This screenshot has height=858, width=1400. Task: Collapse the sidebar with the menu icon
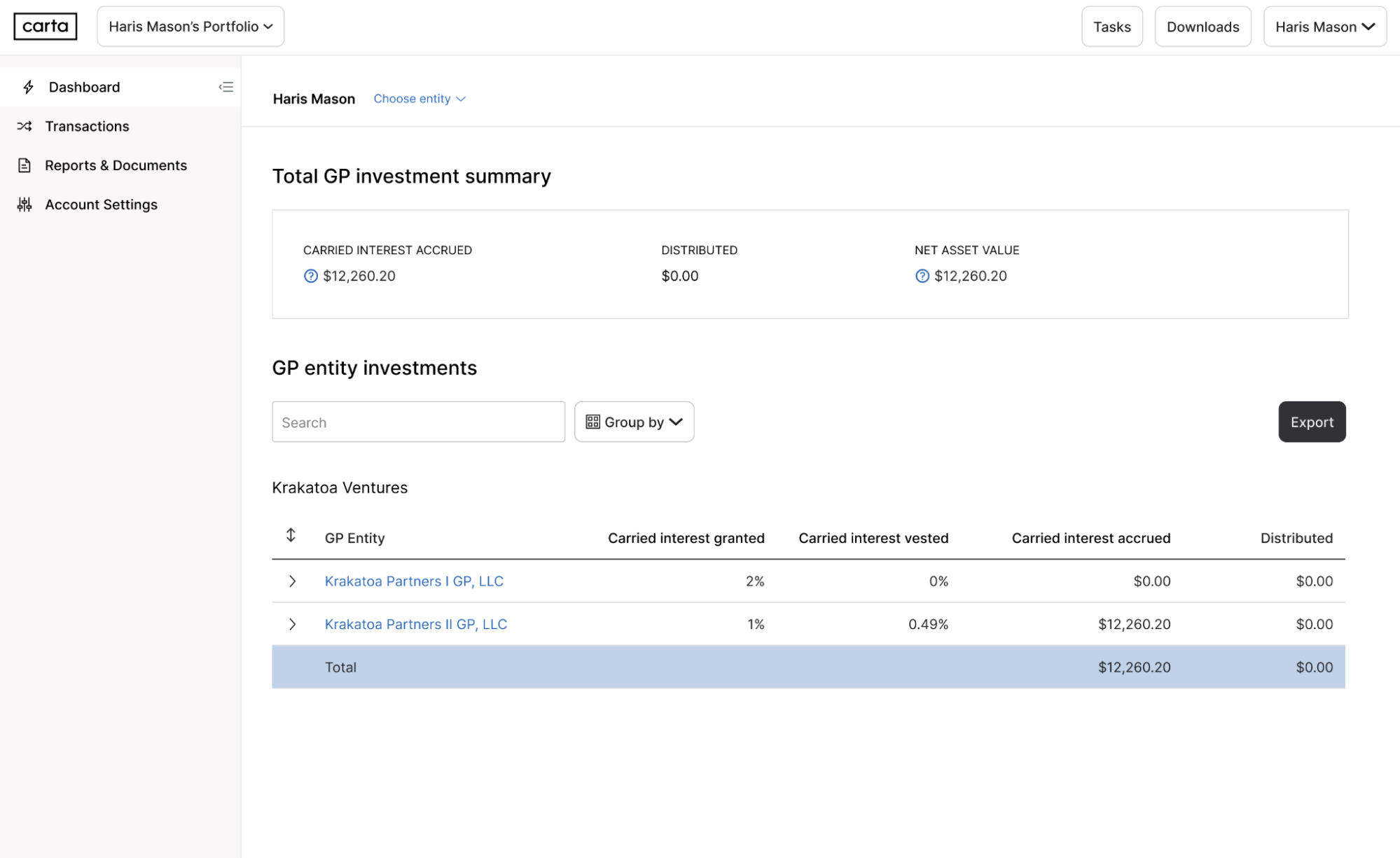pyautogui.click(x=226, y=87)
